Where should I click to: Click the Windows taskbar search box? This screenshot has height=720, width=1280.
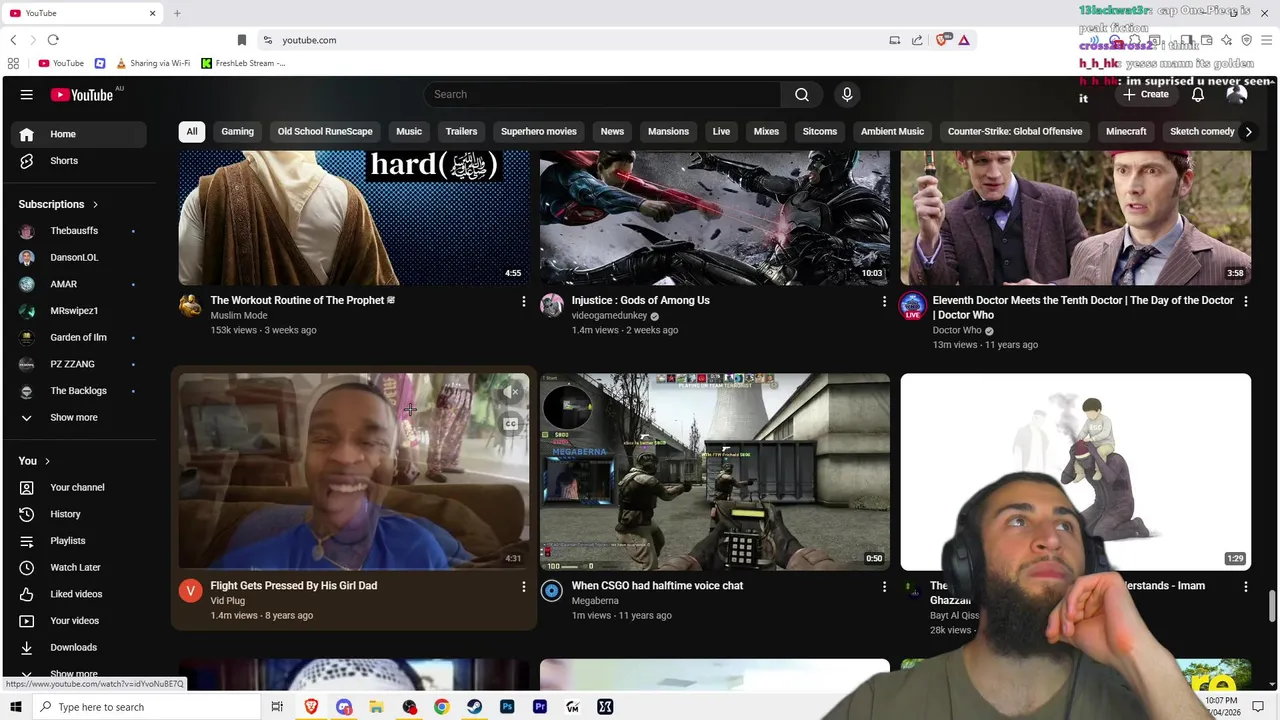tap(146, 707)
